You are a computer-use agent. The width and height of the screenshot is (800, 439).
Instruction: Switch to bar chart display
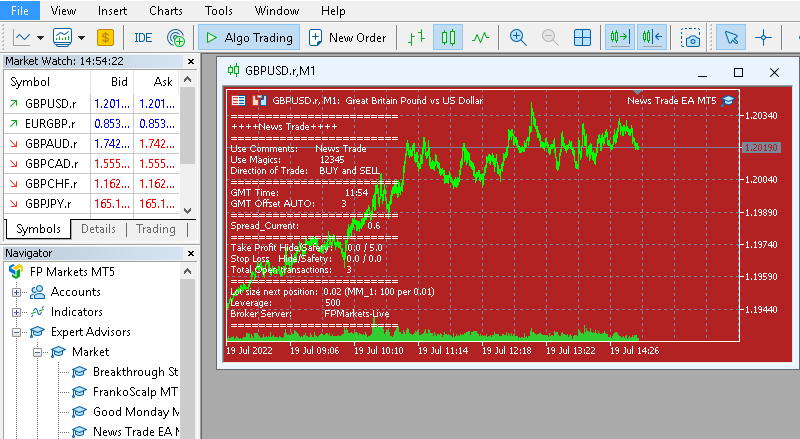[x=416, y=37]
